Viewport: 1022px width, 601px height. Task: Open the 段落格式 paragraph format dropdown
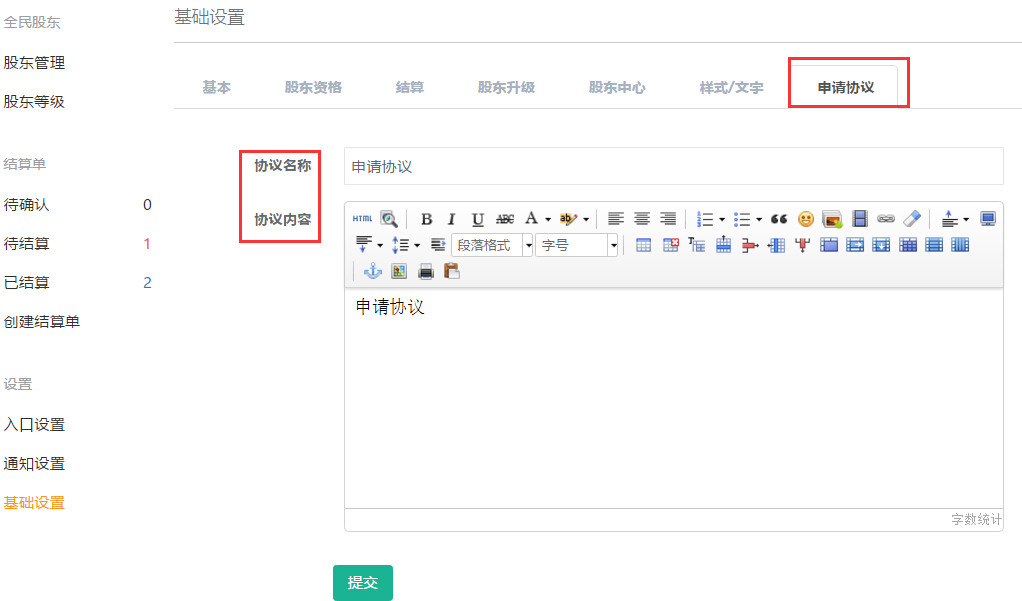[x=492, y=245]
